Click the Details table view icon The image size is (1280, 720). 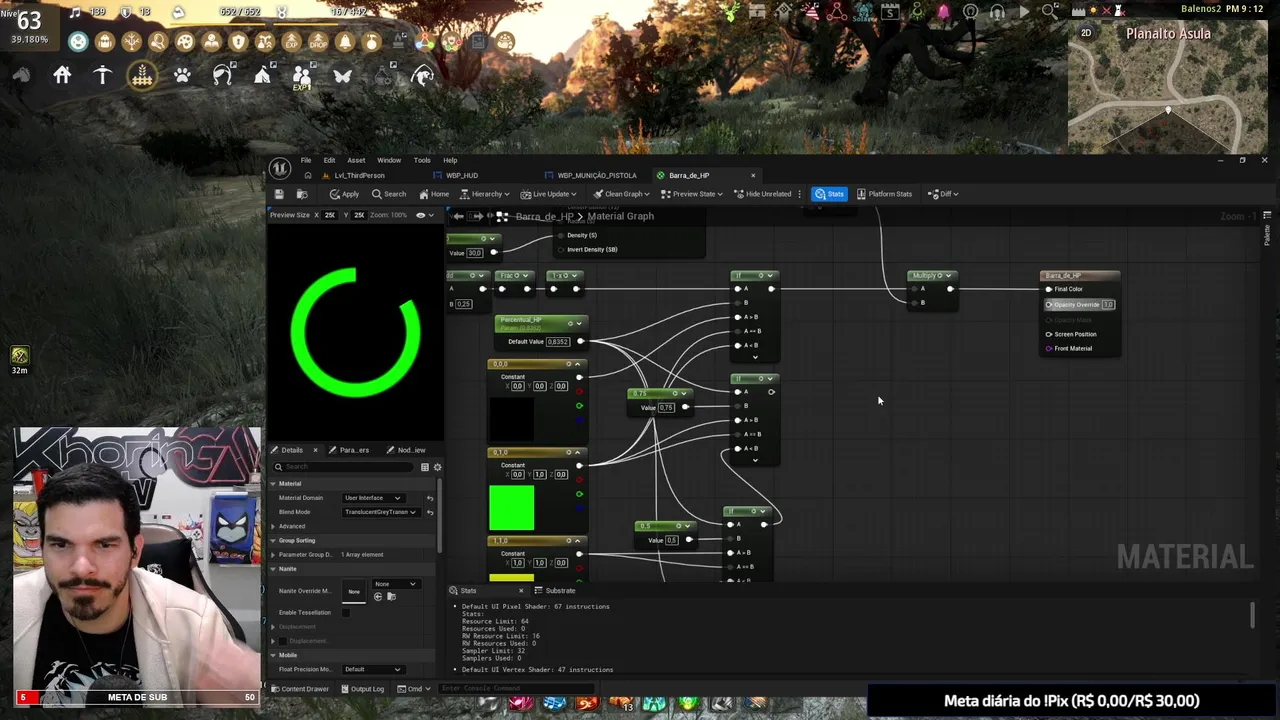[x=425, y=467]
